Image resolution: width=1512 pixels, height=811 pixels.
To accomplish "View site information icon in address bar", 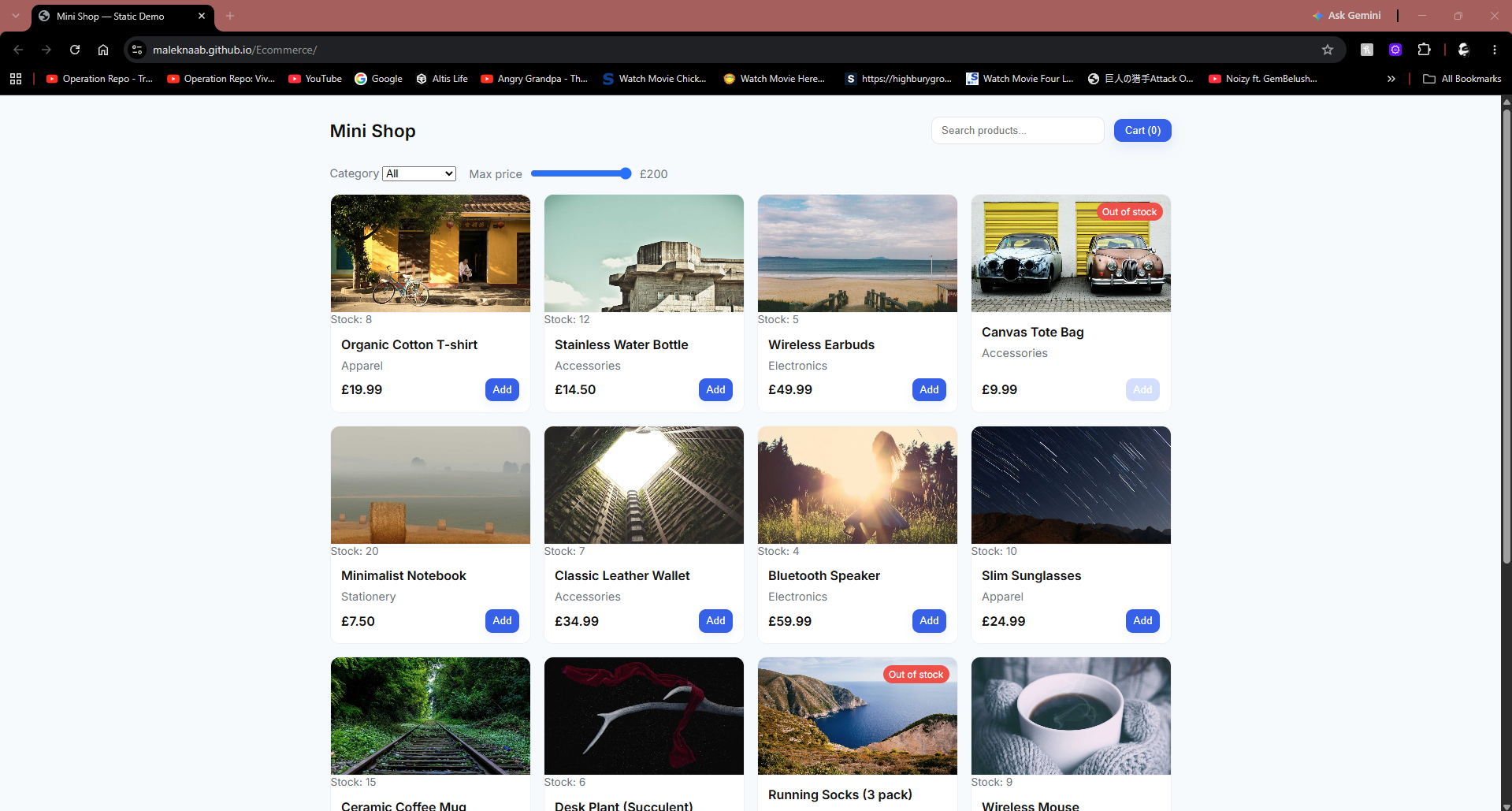I will (137, 50).
